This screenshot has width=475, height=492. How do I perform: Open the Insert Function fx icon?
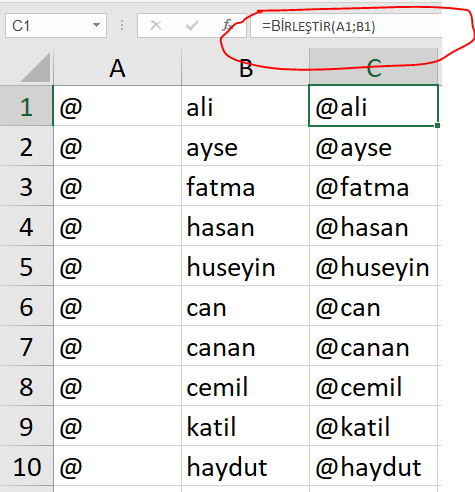click(x=227, y=25)
